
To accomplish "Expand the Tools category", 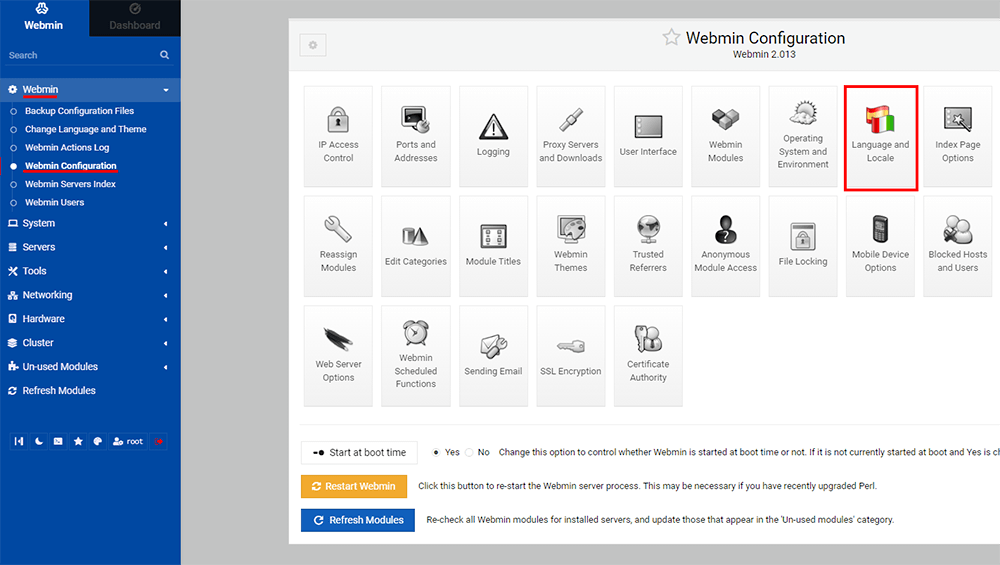I will 90,271.
